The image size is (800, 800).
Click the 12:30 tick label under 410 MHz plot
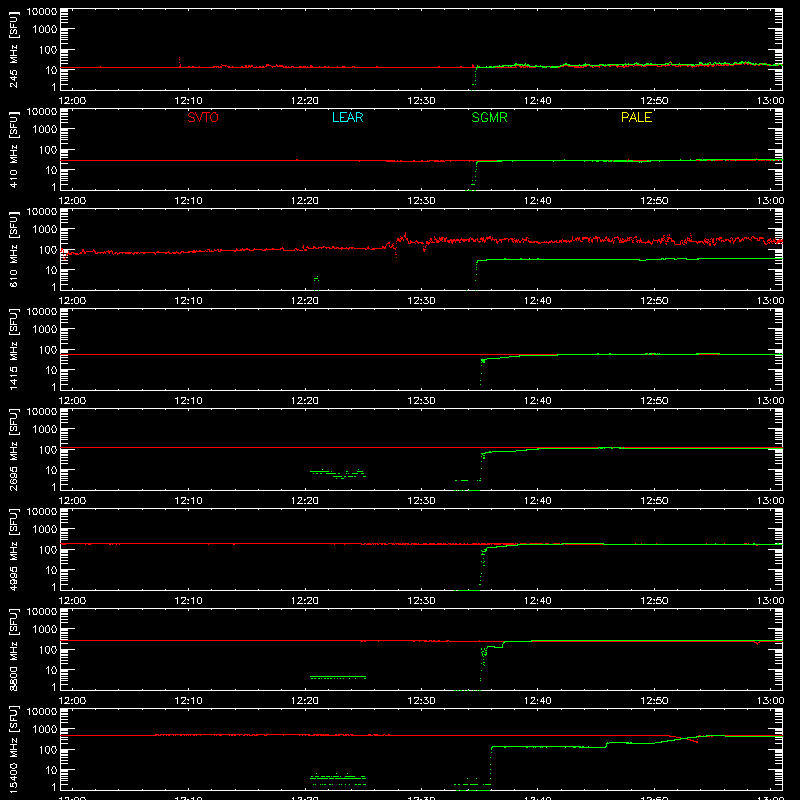click(421, 201)
